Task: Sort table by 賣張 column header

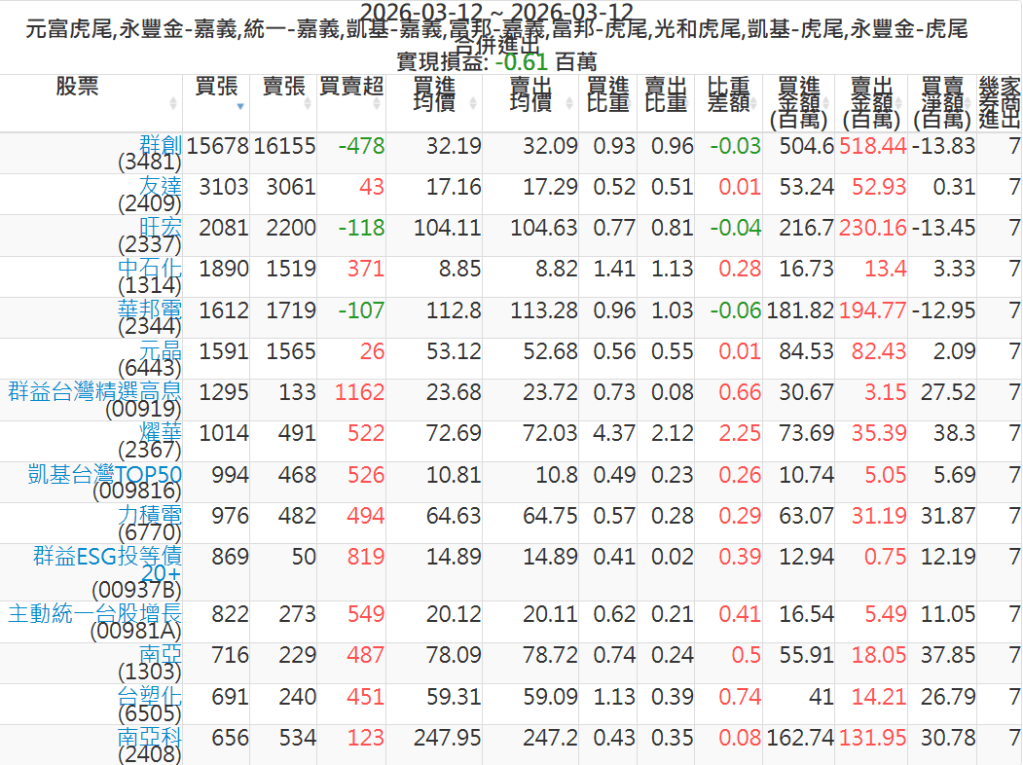Action: tap(283, 87)
